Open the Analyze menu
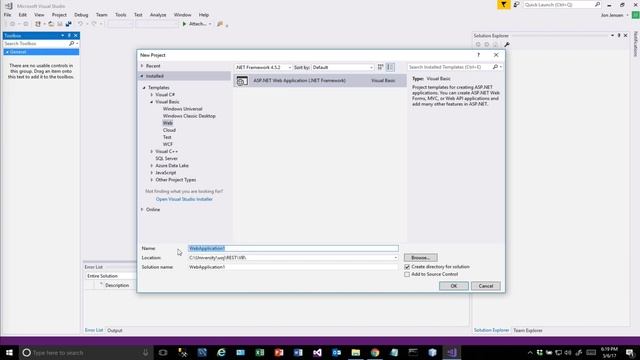The height and width of the screenshot is (360, 640). pyautogui.click(x=158, y=15)
